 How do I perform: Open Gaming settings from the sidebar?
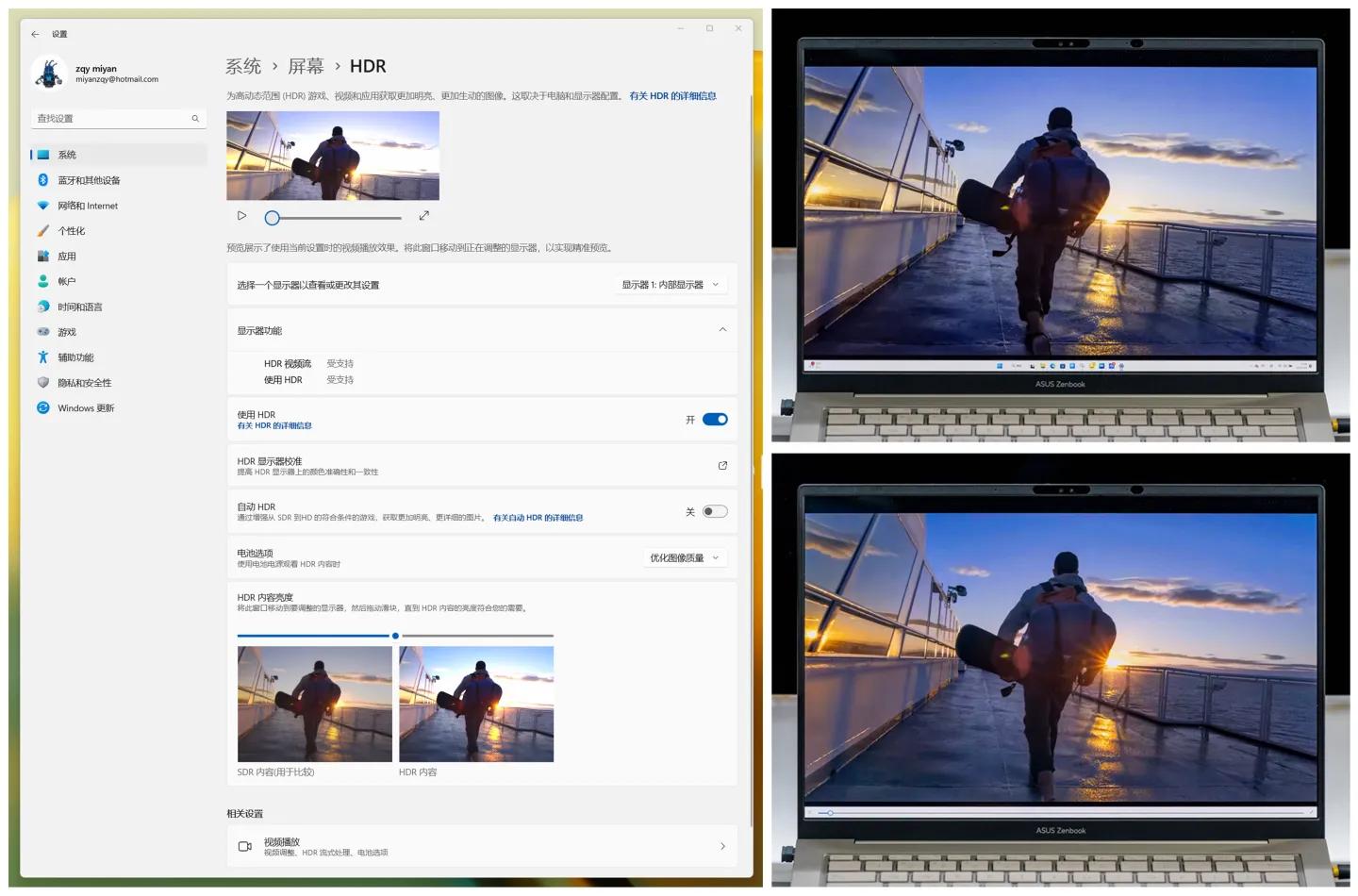point(66,331)
